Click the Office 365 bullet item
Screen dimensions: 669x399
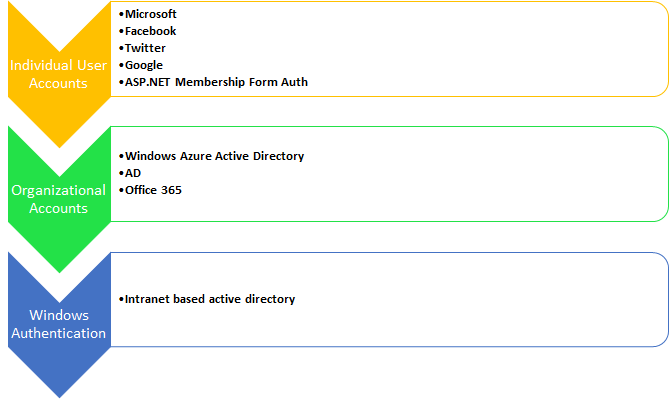tap(150, 190)
